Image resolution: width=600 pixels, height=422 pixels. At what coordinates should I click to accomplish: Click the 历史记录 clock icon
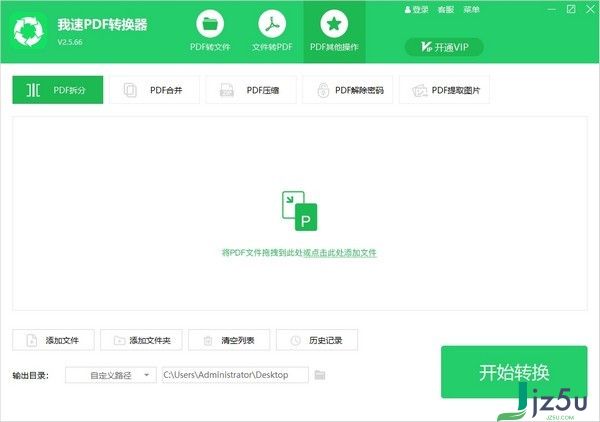coord(295,340)
